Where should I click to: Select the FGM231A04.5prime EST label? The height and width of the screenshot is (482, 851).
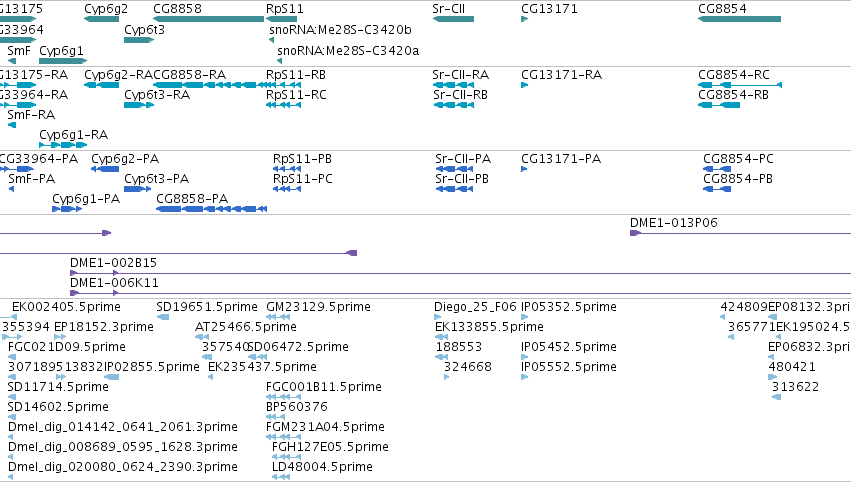coord(325,427)
